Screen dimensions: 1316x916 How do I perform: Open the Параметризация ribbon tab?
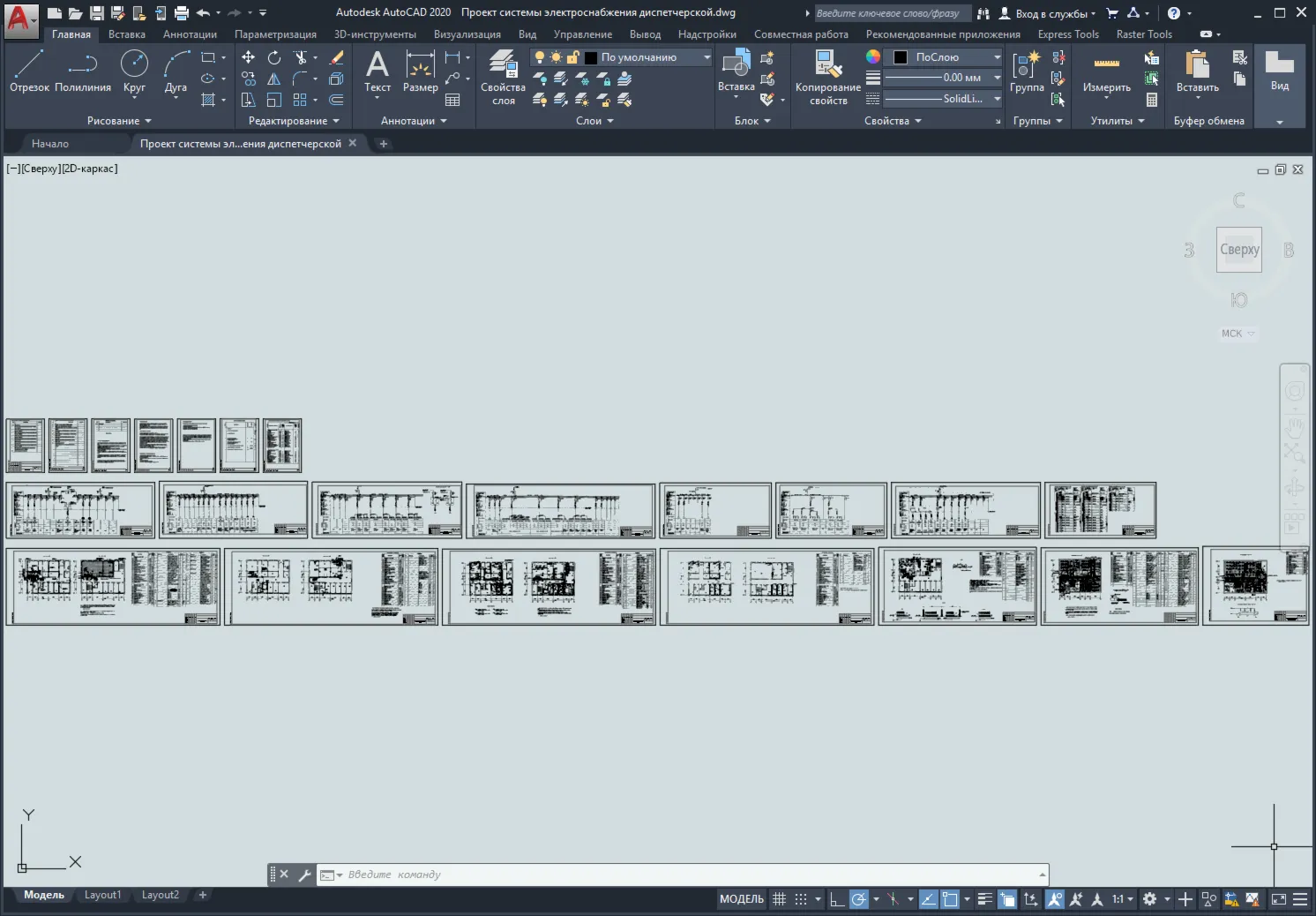pyautogui.click(x=275, y=34)
